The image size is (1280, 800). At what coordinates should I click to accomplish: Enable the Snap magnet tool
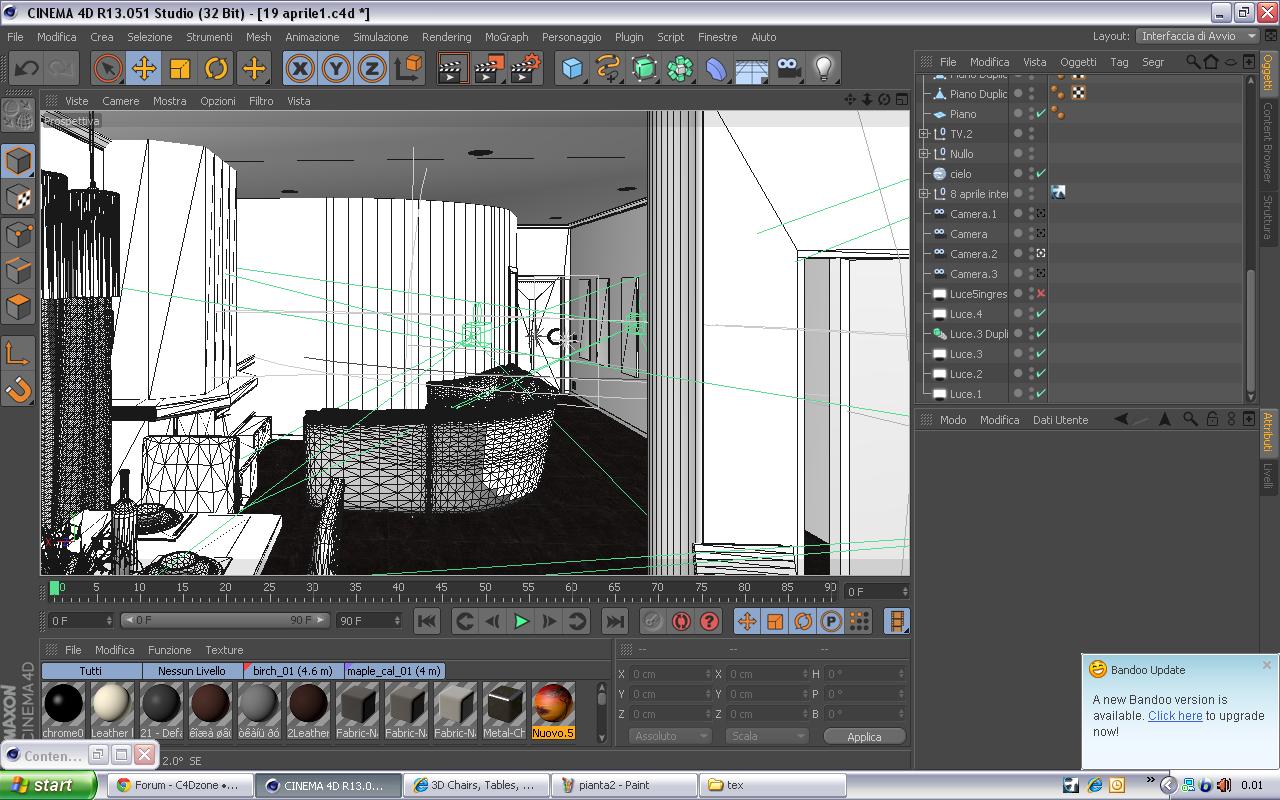18,389
